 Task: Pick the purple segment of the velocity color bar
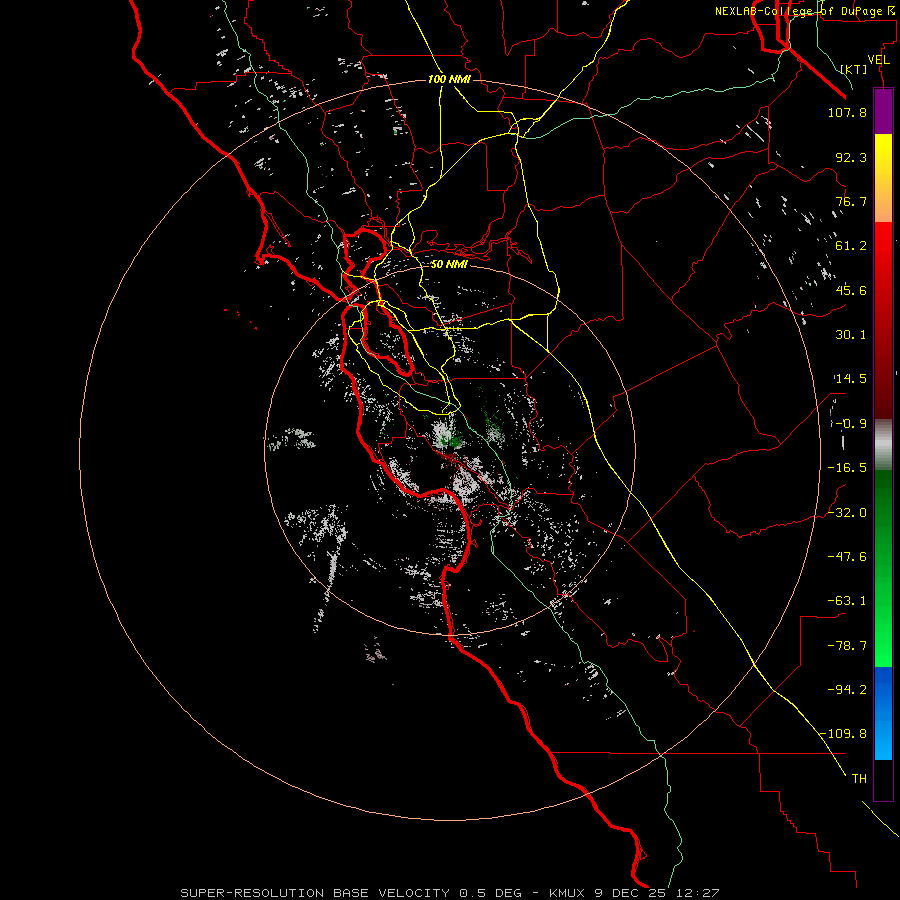coord(883,112)
